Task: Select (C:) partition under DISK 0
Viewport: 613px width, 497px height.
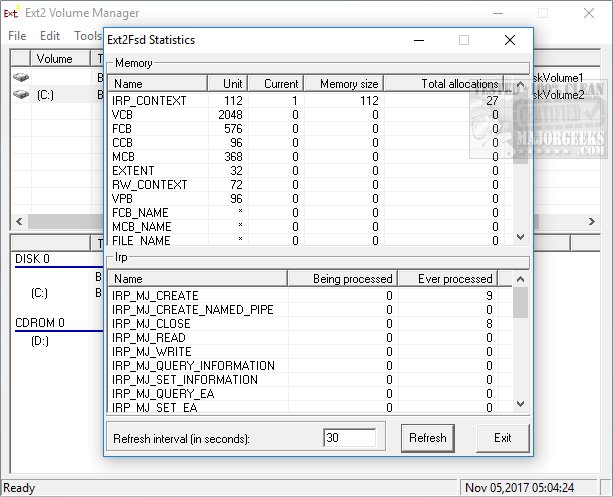Action: 39,293
